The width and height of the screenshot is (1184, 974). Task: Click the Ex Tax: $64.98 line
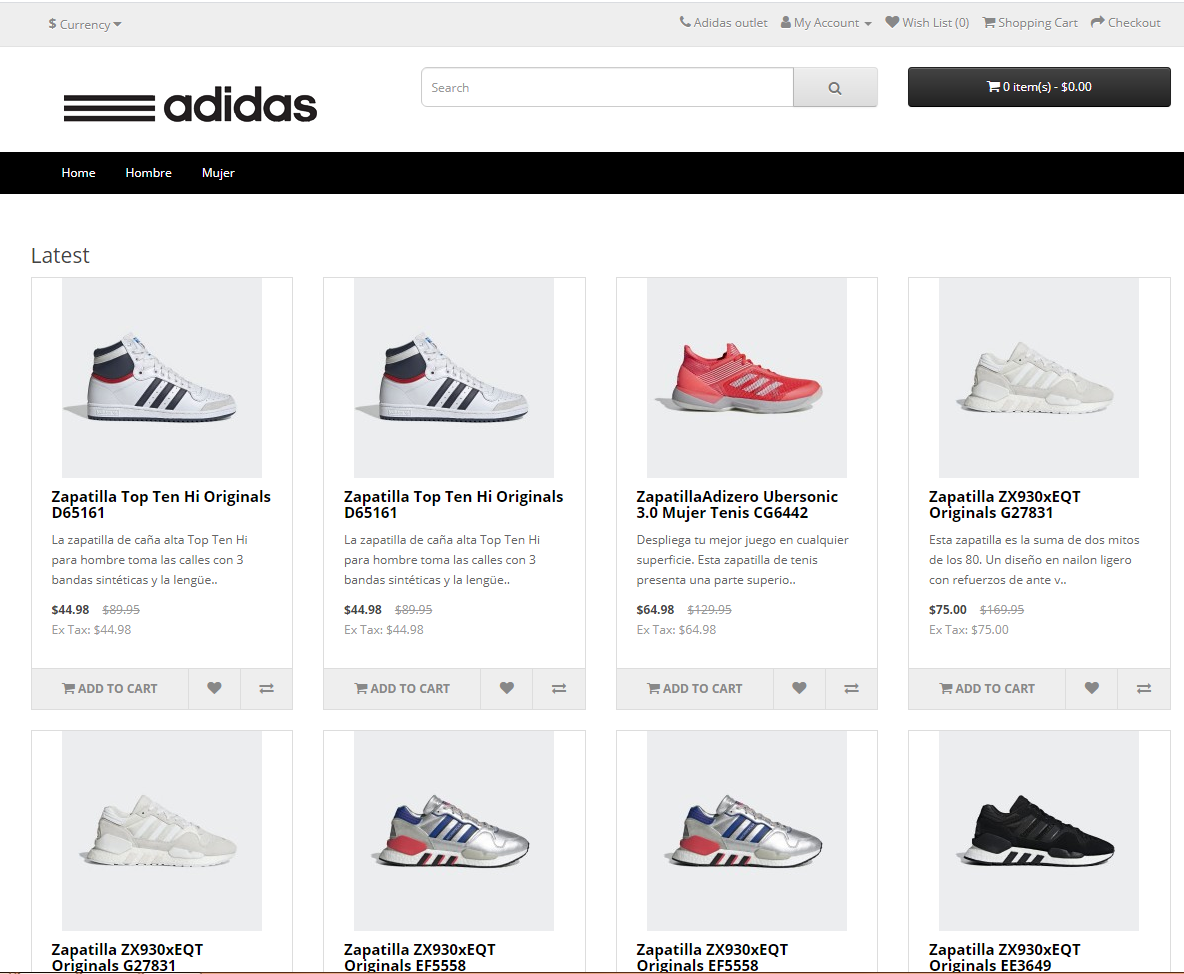tap(676, 630)
